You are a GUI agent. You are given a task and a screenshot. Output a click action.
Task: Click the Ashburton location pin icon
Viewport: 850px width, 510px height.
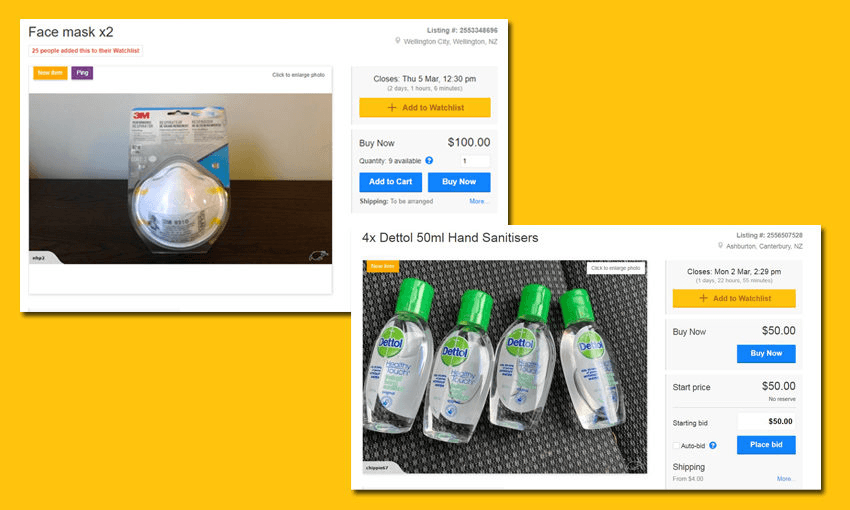(x=720, y=246)
